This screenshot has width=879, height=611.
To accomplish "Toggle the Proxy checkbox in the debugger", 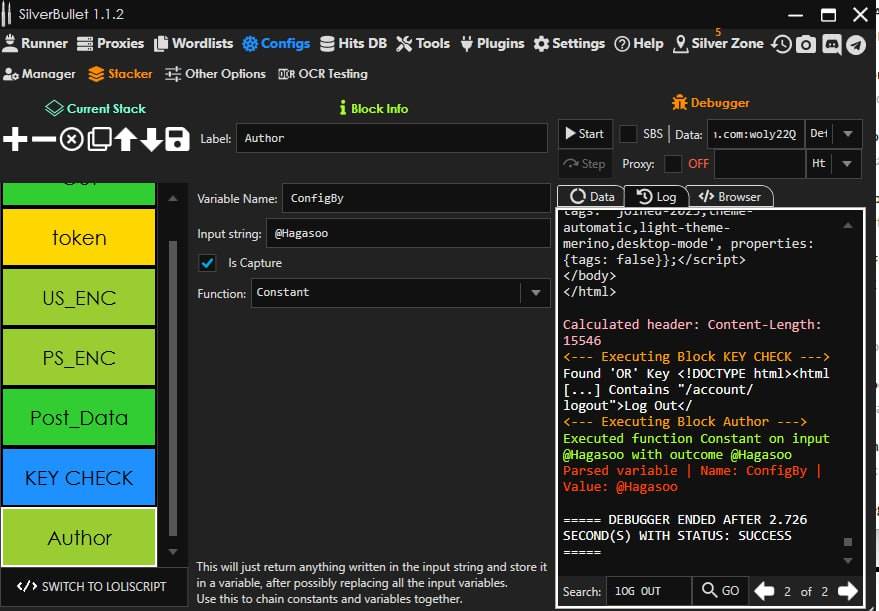I will (x=674, y=164).
